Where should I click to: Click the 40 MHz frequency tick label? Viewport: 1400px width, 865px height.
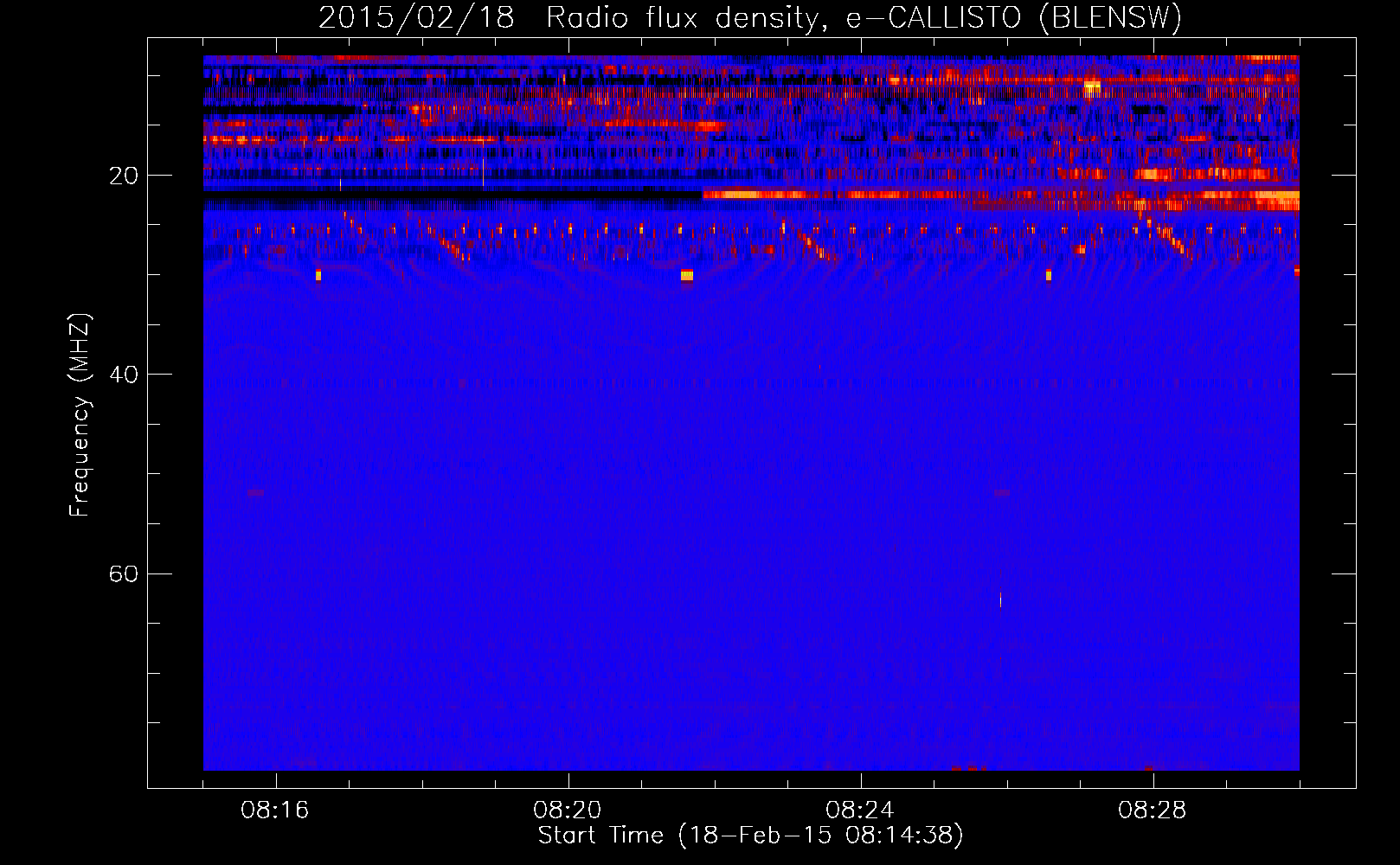(x=123, y=375)
